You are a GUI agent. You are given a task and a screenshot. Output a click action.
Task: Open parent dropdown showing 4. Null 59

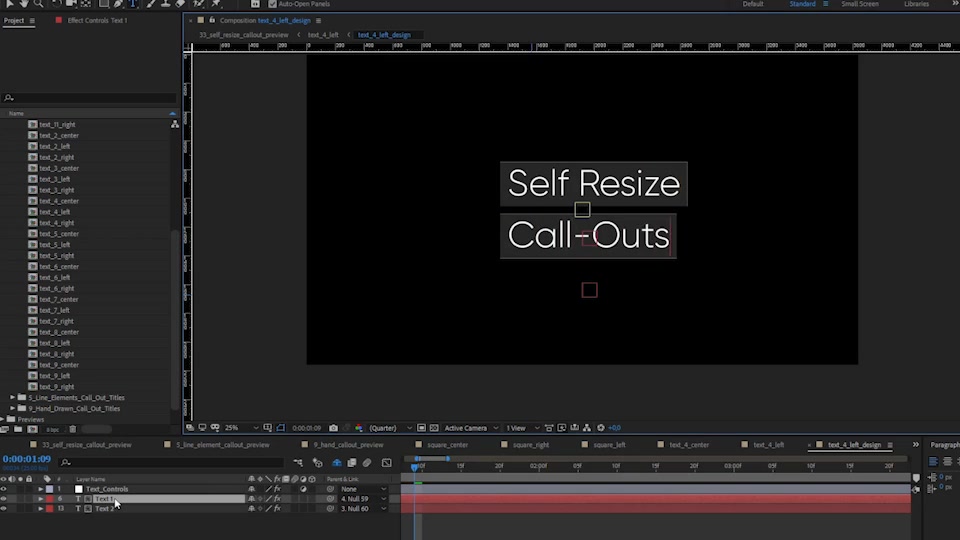point(364,499)
